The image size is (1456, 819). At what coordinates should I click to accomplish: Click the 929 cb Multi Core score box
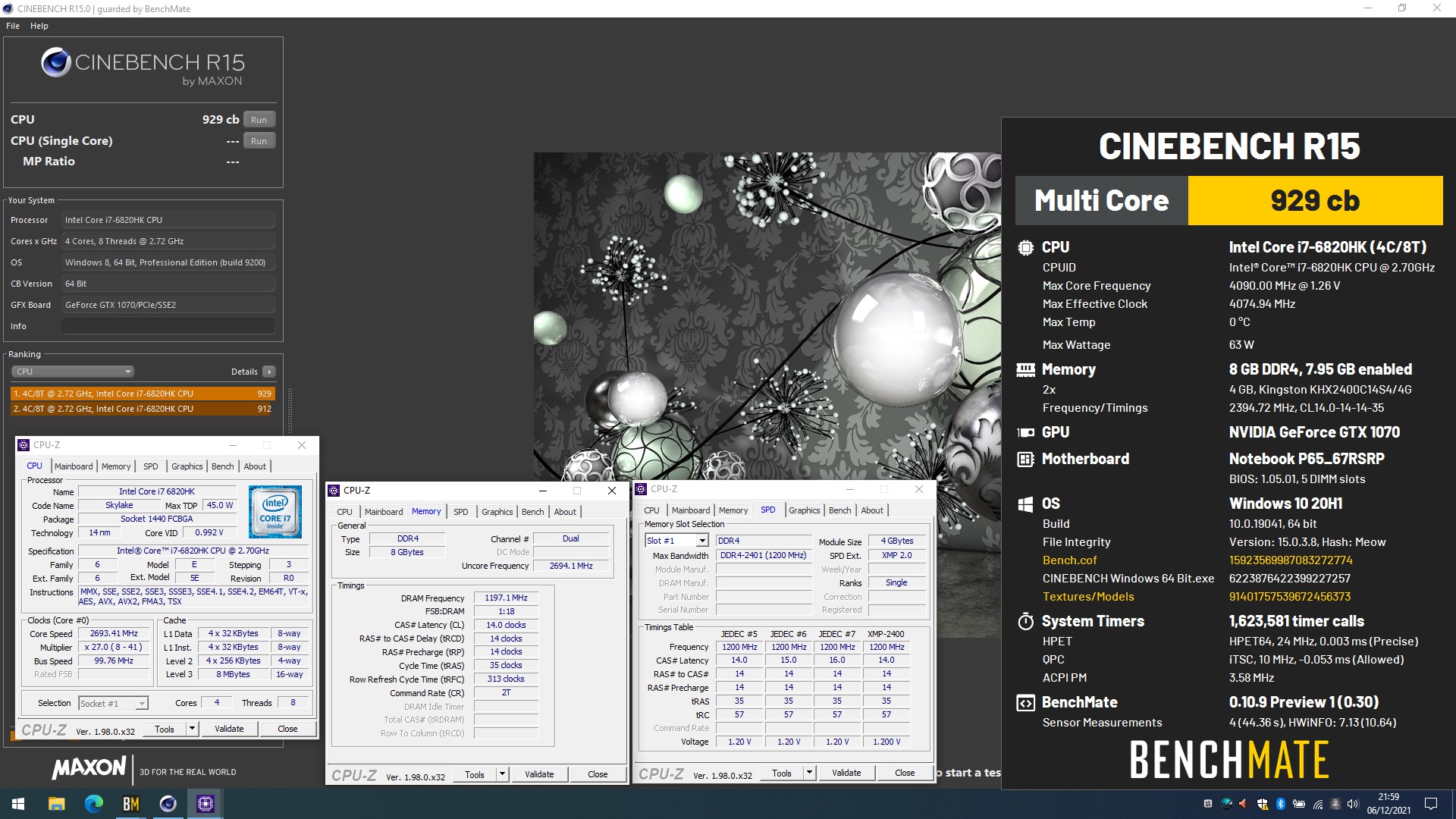(1315, 201)
